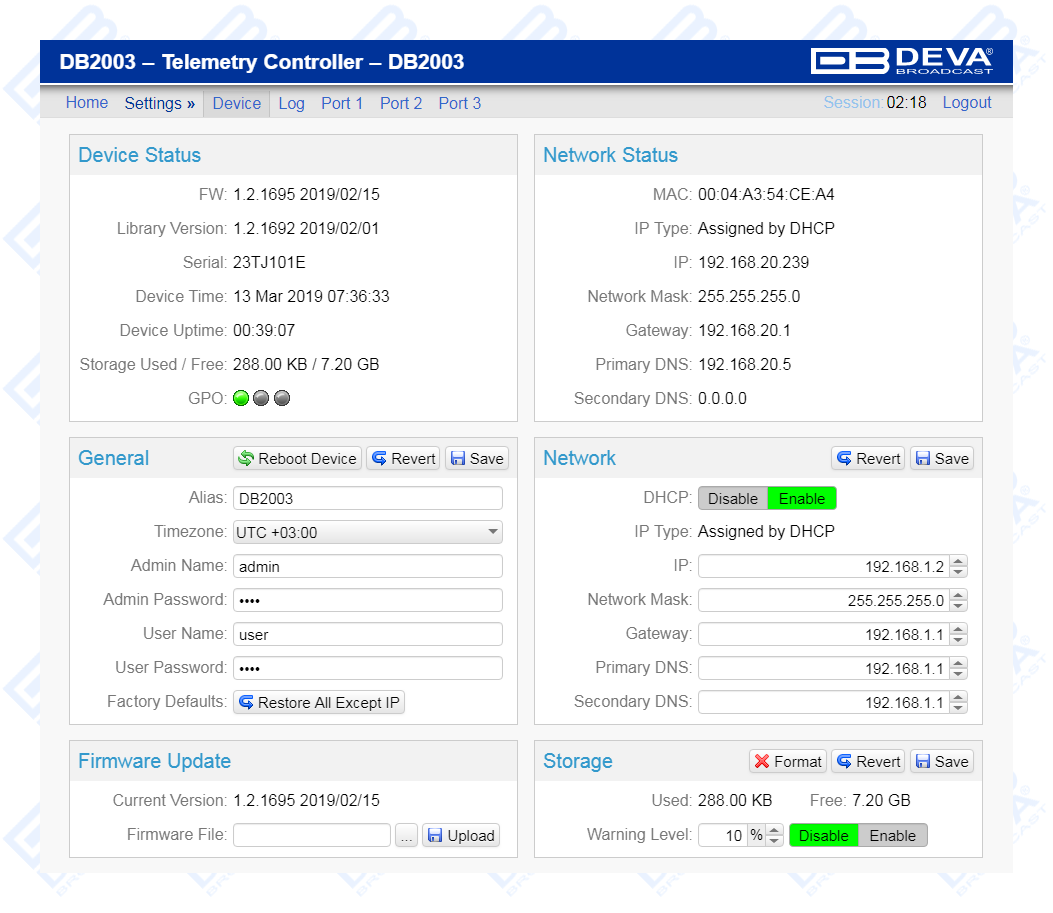Revert the Network panel settings

[868, 458]
